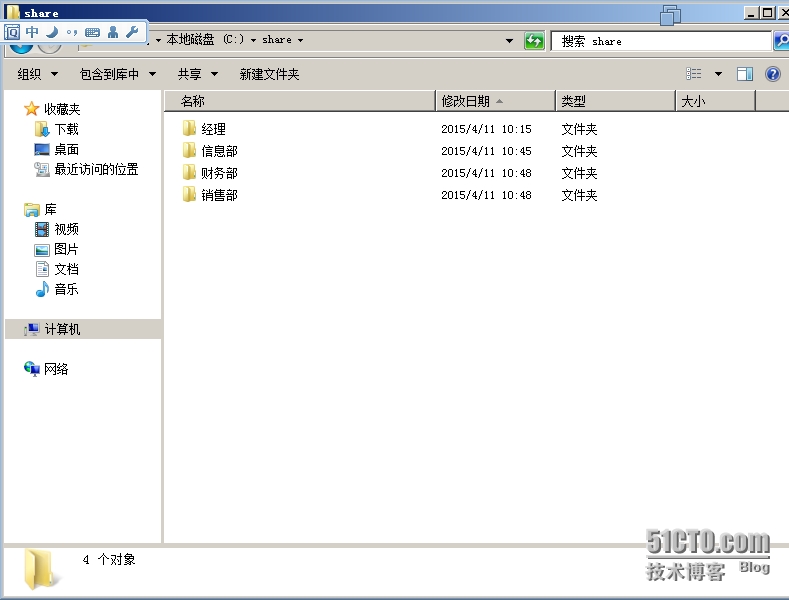Click the 视频 library icon
This screenshot has width=789, height=600.
pos(42,230)
